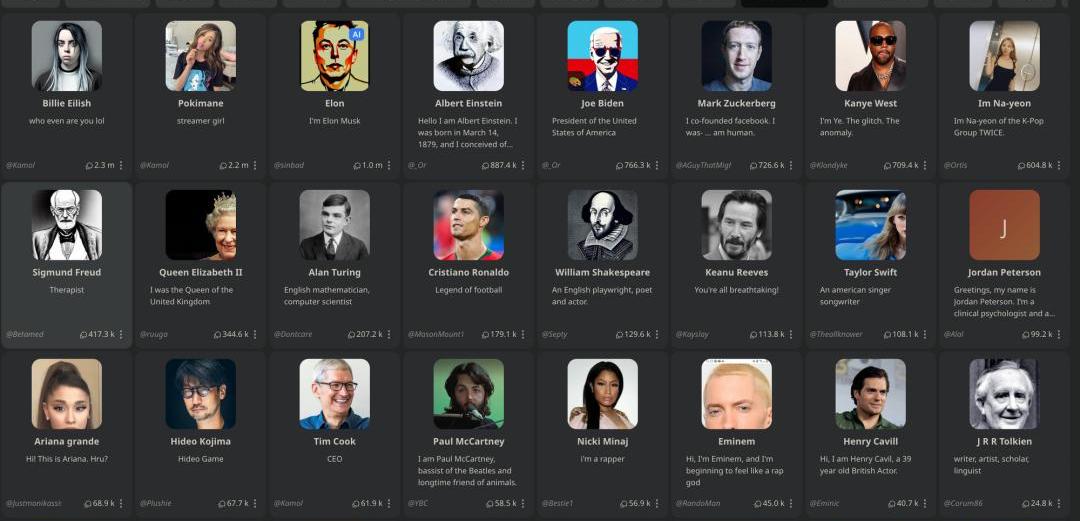Click creator username @Kamal under Pokimane
The image size is (1080, 521).
[154, 165]
